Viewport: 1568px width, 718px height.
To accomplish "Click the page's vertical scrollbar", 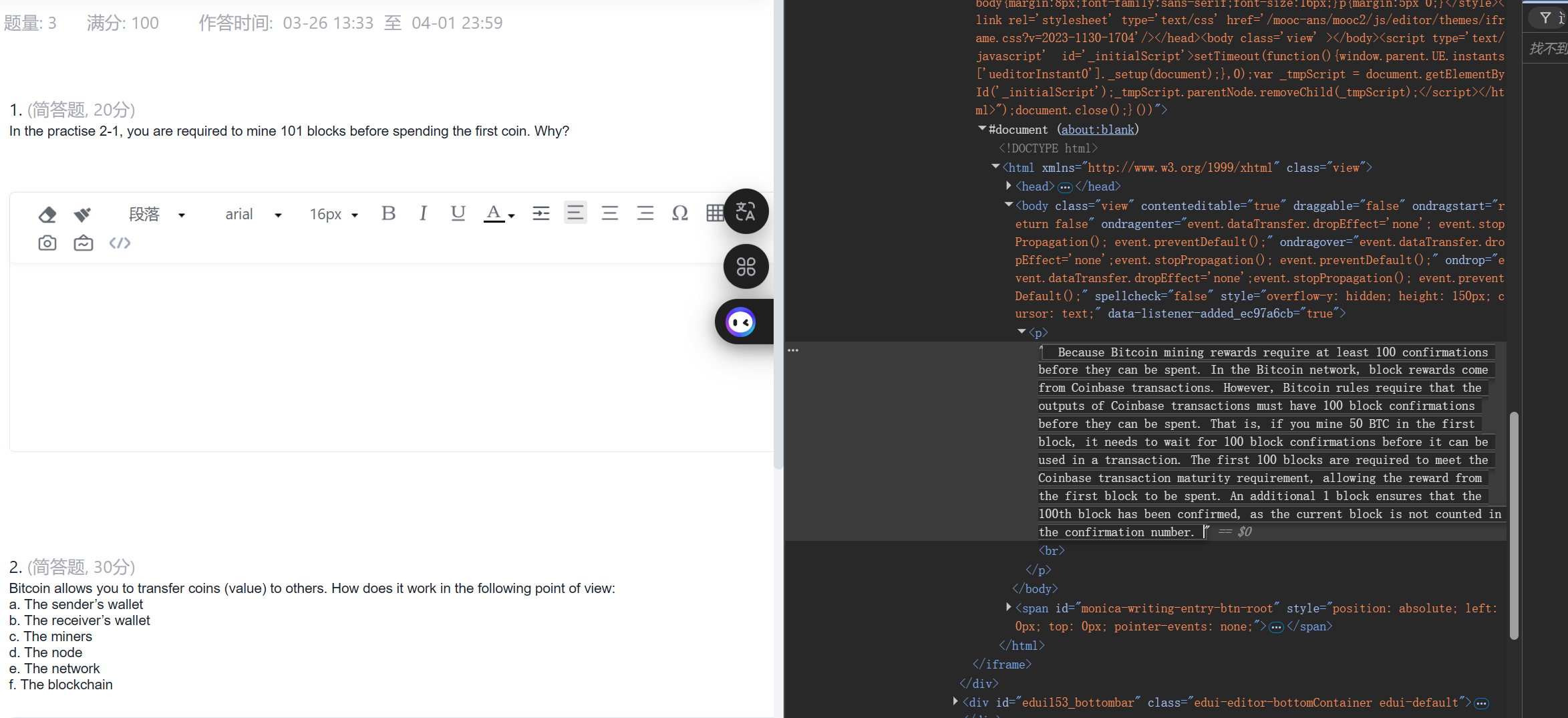I will [778, 234].
